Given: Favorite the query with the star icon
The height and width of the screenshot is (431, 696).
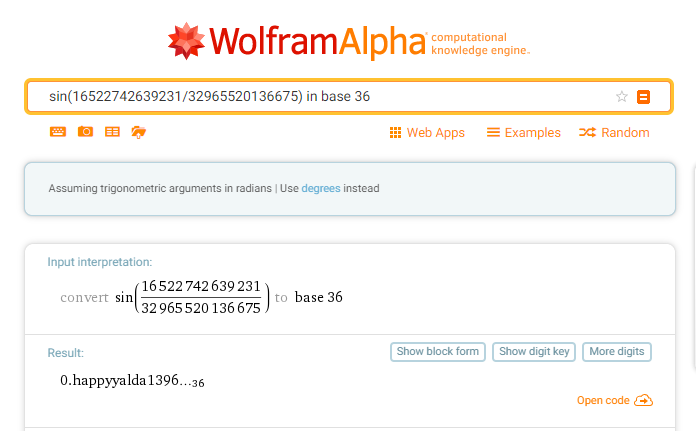Looking at the screenshot, I should (621, 96).
